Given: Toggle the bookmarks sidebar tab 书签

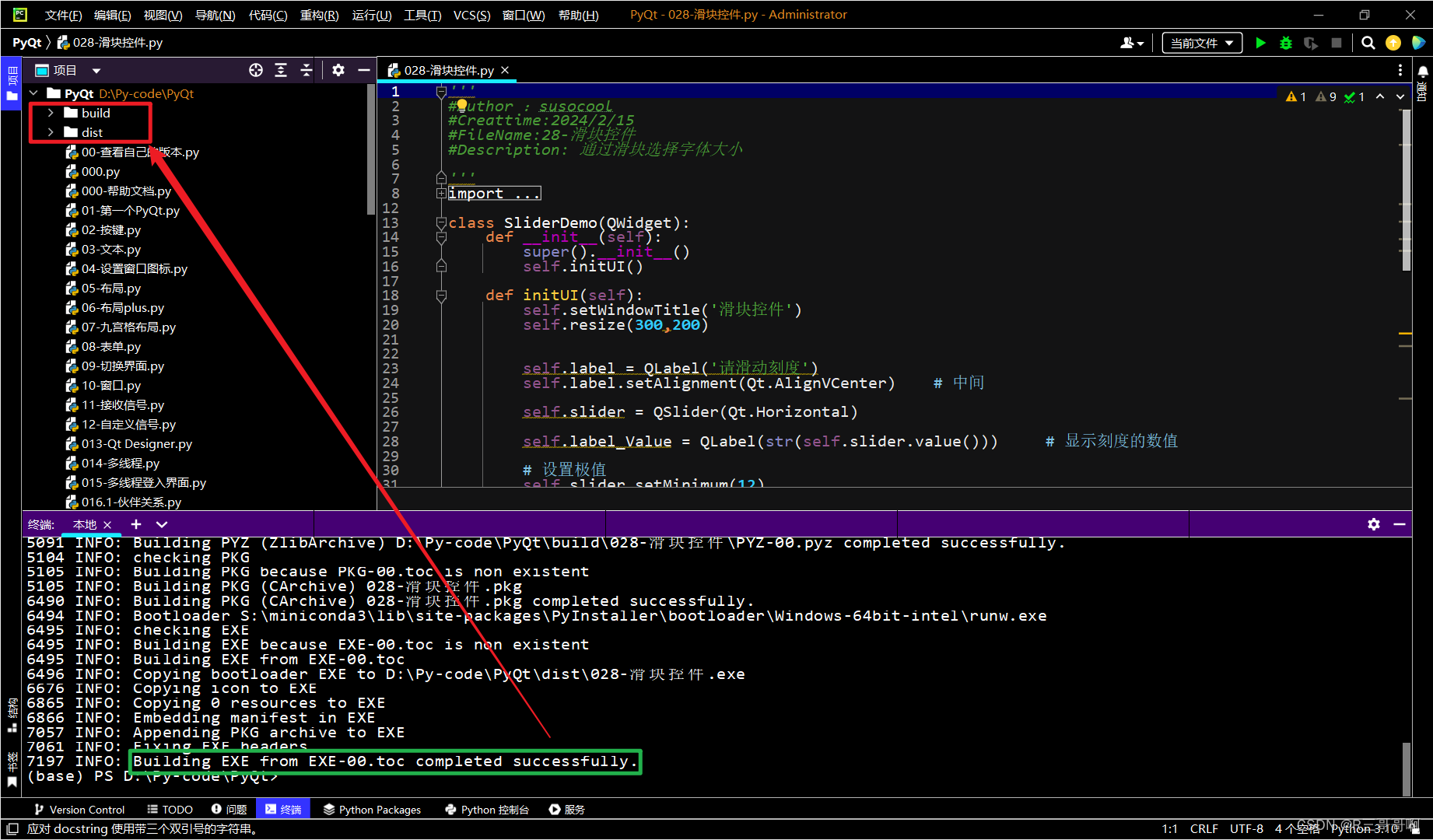Looking at the screenshot, I should (x=12, y=769).
